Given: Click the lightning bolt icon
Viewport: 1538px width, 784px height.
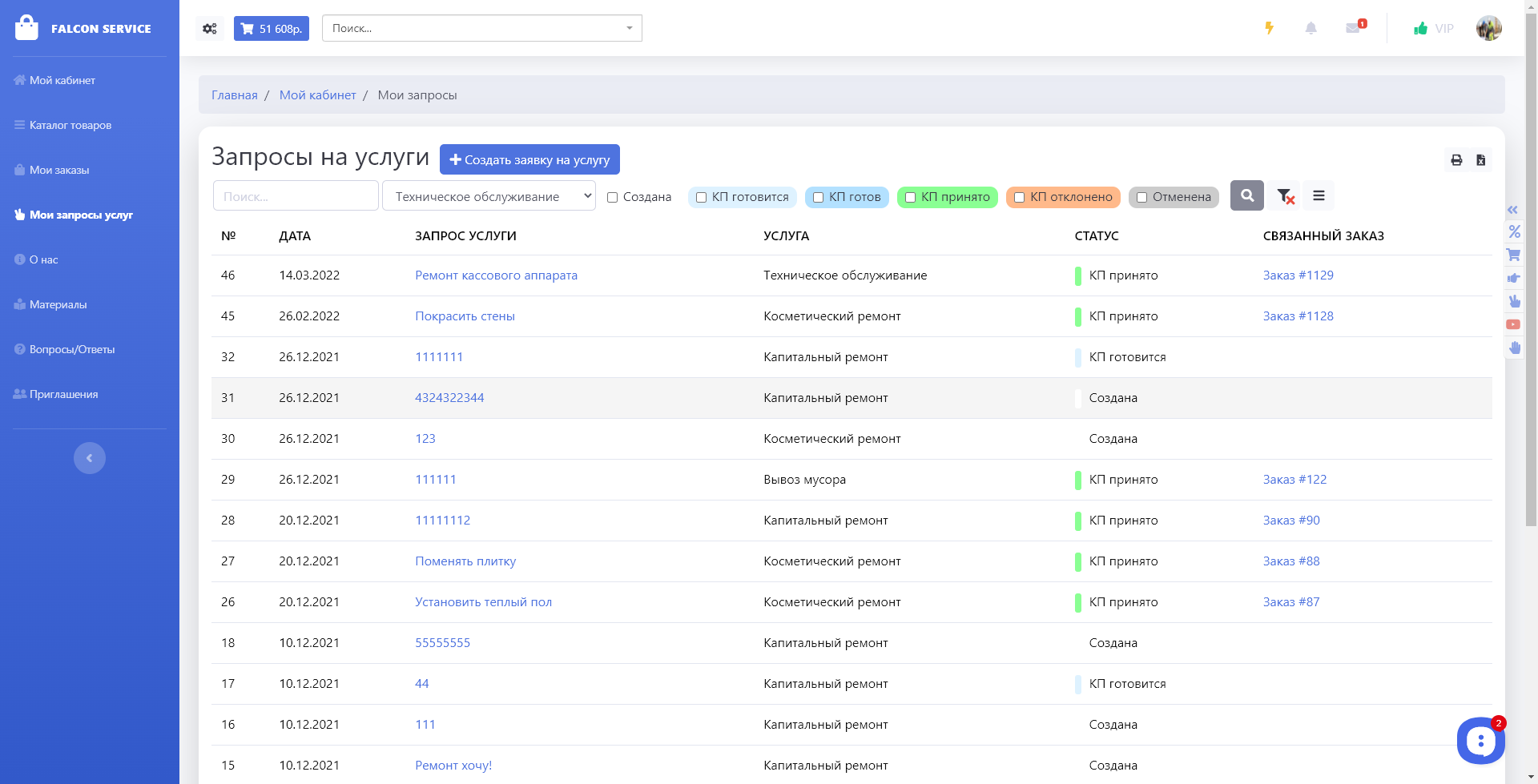Looking at the screenshot, I should [1269, 29].
